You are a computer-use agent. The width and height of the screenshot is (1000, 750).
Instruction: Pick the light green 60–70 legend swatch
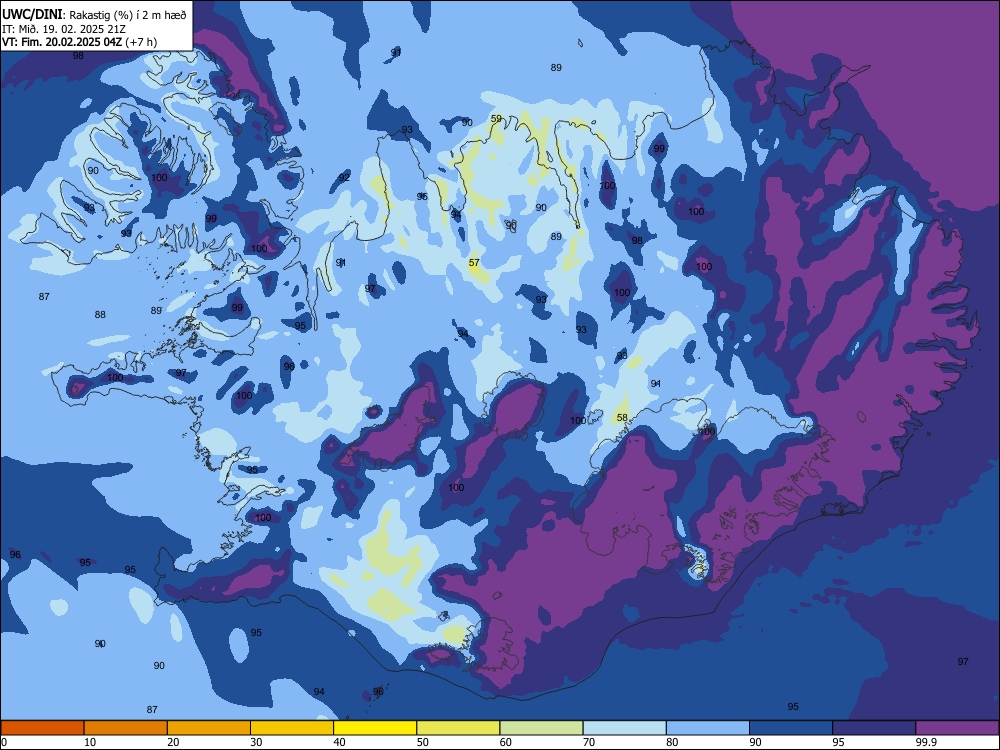[x=541, y=728]
